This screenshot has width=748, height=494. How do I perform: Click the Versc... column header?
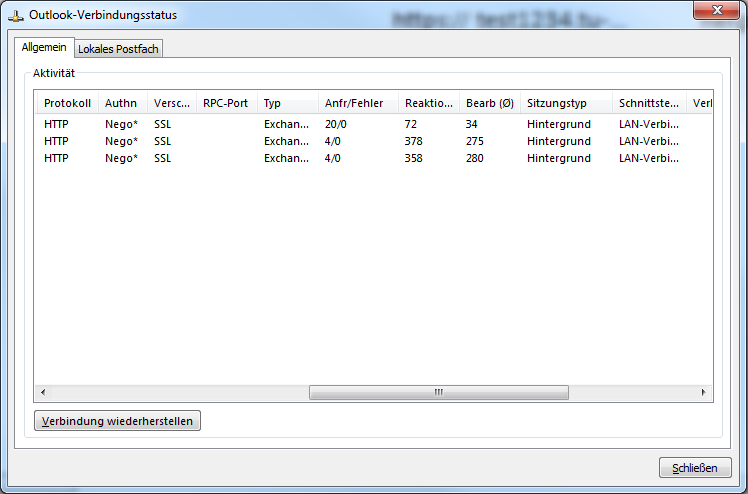(x=172, y=103)
